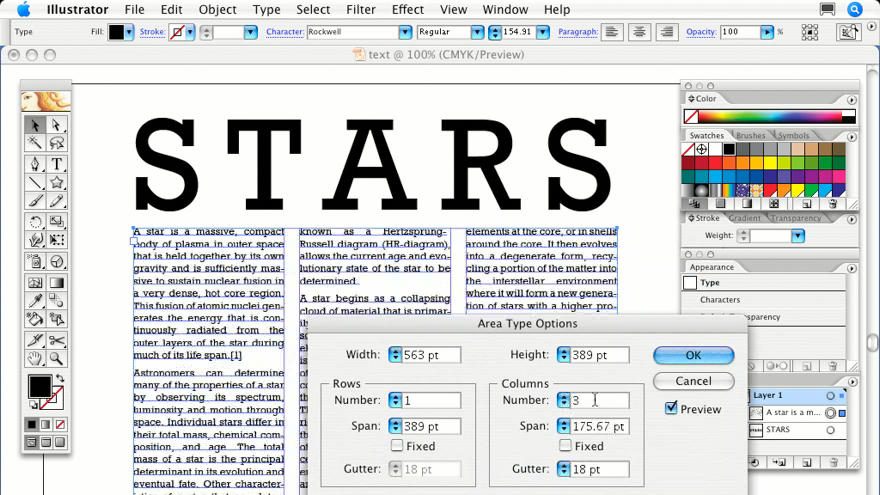Select the Type tool in toolbox
Screen dimensions: 880x495
pos(57,164)
